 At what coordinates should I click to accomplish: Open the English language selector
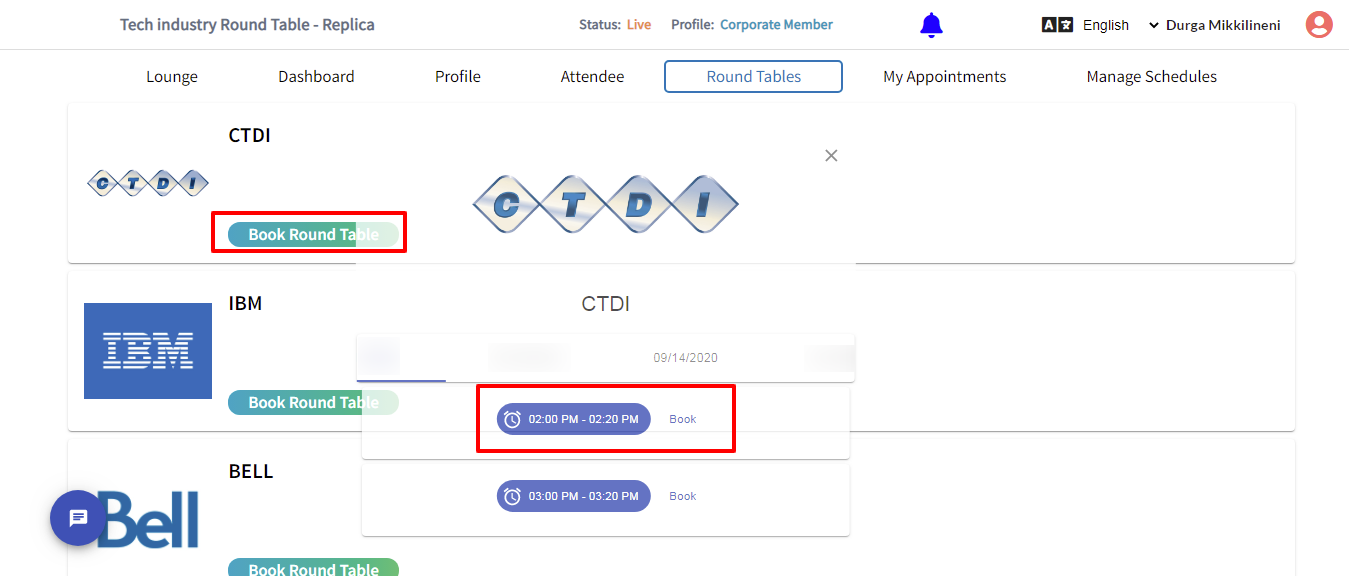pos(1105,25)
